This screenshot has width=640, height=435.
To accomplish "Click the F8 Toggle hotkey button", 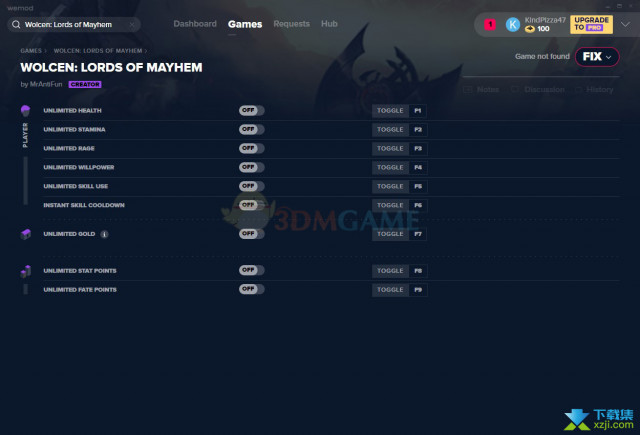I will tap(399, 271).
